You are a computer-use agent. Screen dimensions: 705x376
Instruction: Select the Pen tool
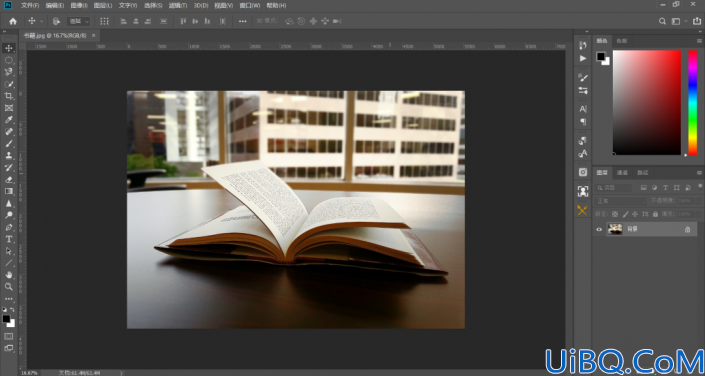pyautogui.click(x=9, y=227)
